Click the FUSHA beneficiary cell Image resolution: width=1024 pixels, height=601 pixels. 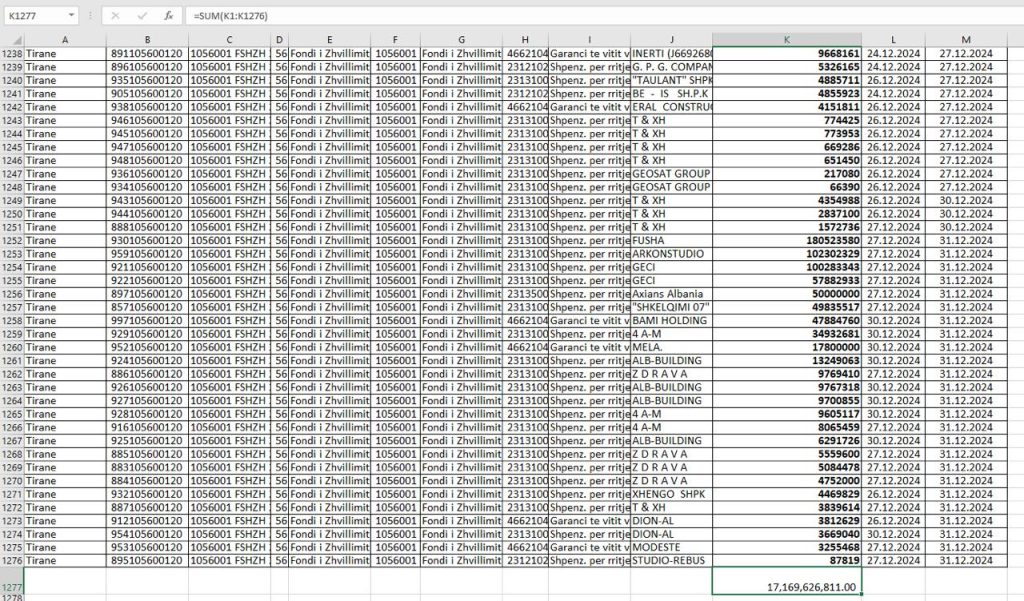click(x=671, y=240)
